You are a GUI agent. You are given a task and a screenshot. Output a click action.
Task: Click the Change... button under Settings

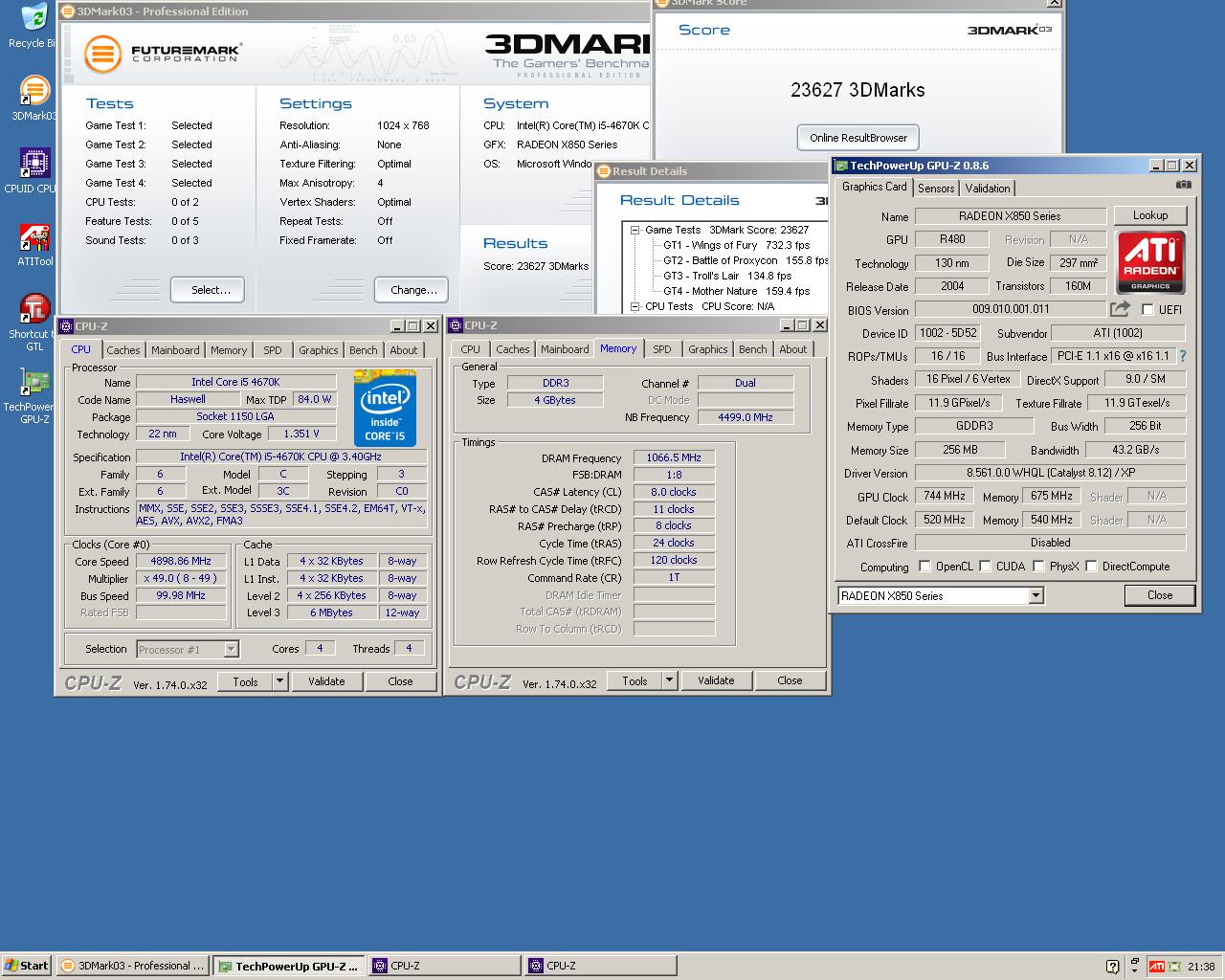[x=412, y=290]
